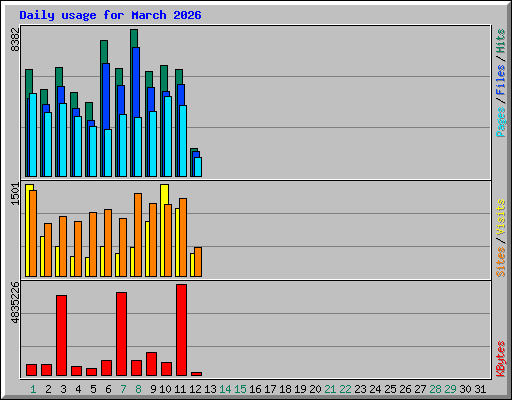The image size is (512, 400).
Task: Click day 14 on the x-axis
Action: (x=225, y=389)
